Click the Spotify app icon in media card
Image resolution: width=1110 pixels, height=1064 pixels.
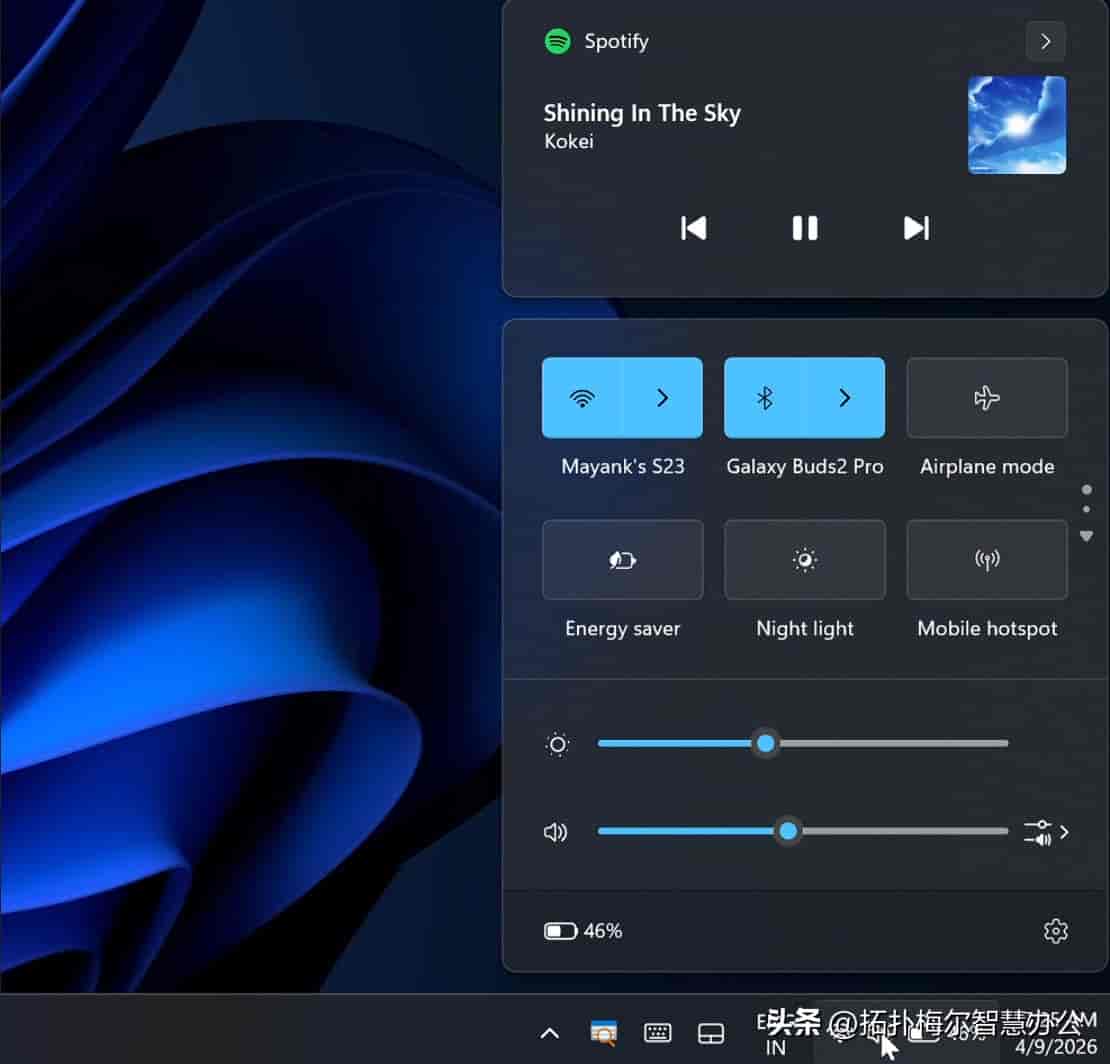(558, 42)
